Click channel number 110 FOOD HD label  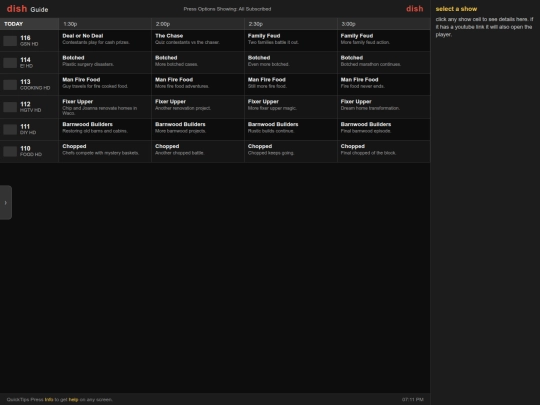click(x=31, y=151)
